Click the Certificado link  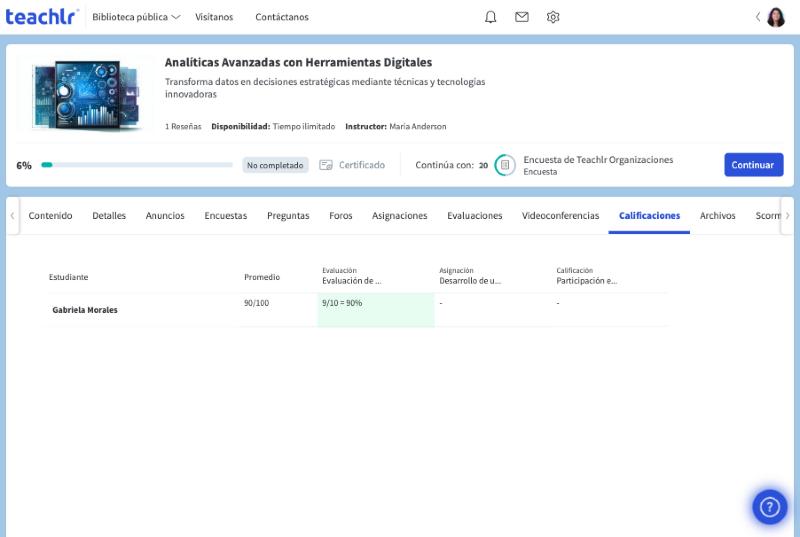tap(362, 165)
